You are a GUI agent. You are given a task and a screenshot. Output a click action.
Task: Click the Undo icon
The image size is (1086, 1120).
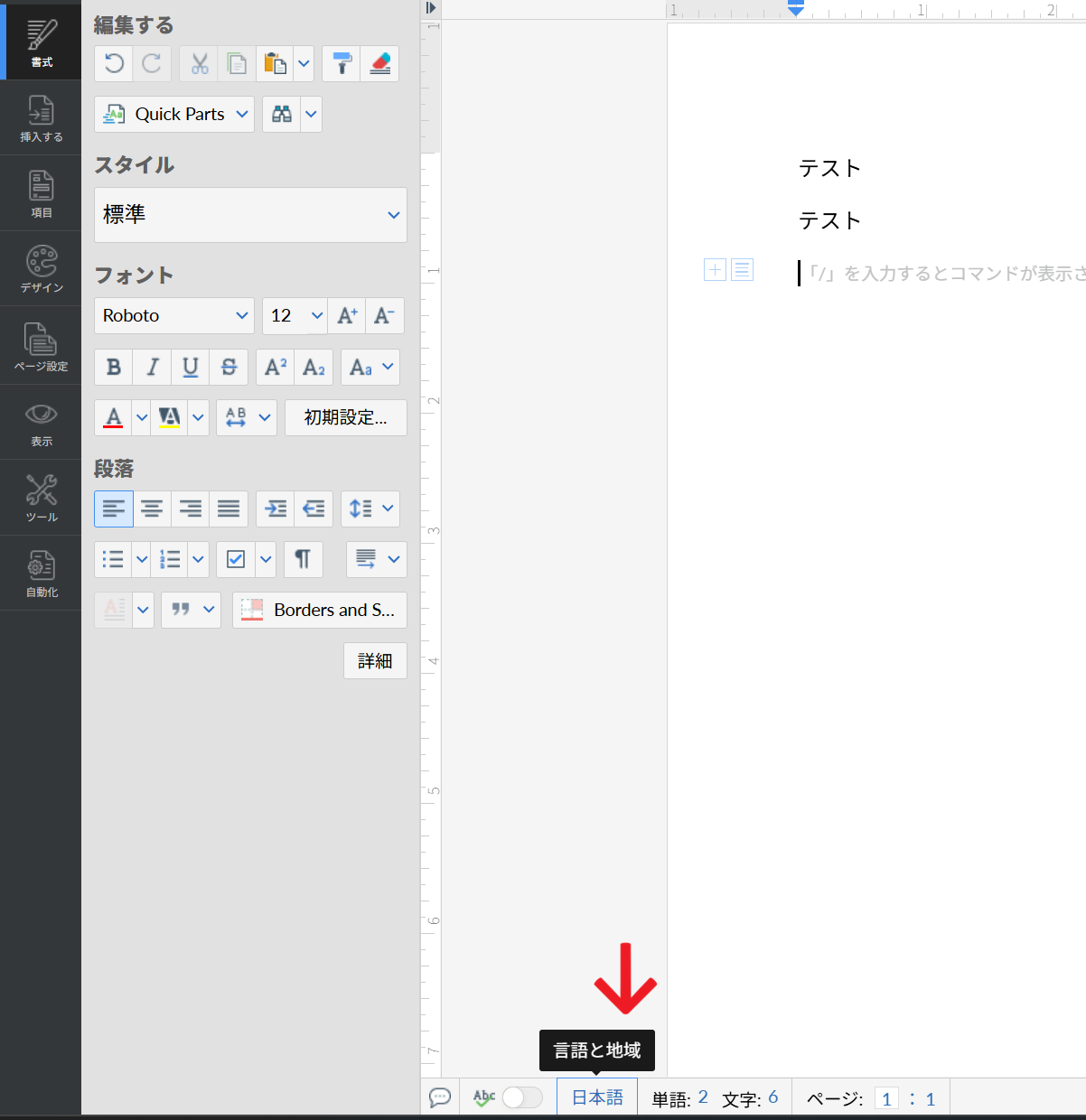(114, 63)
